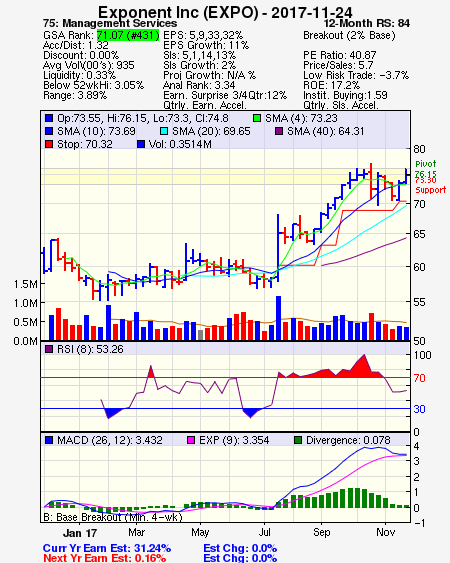Image resolution: width=450 pixels, height=563 pixels.
Task: Click the red Support label beside chart
Action: (x=431, y=190)
